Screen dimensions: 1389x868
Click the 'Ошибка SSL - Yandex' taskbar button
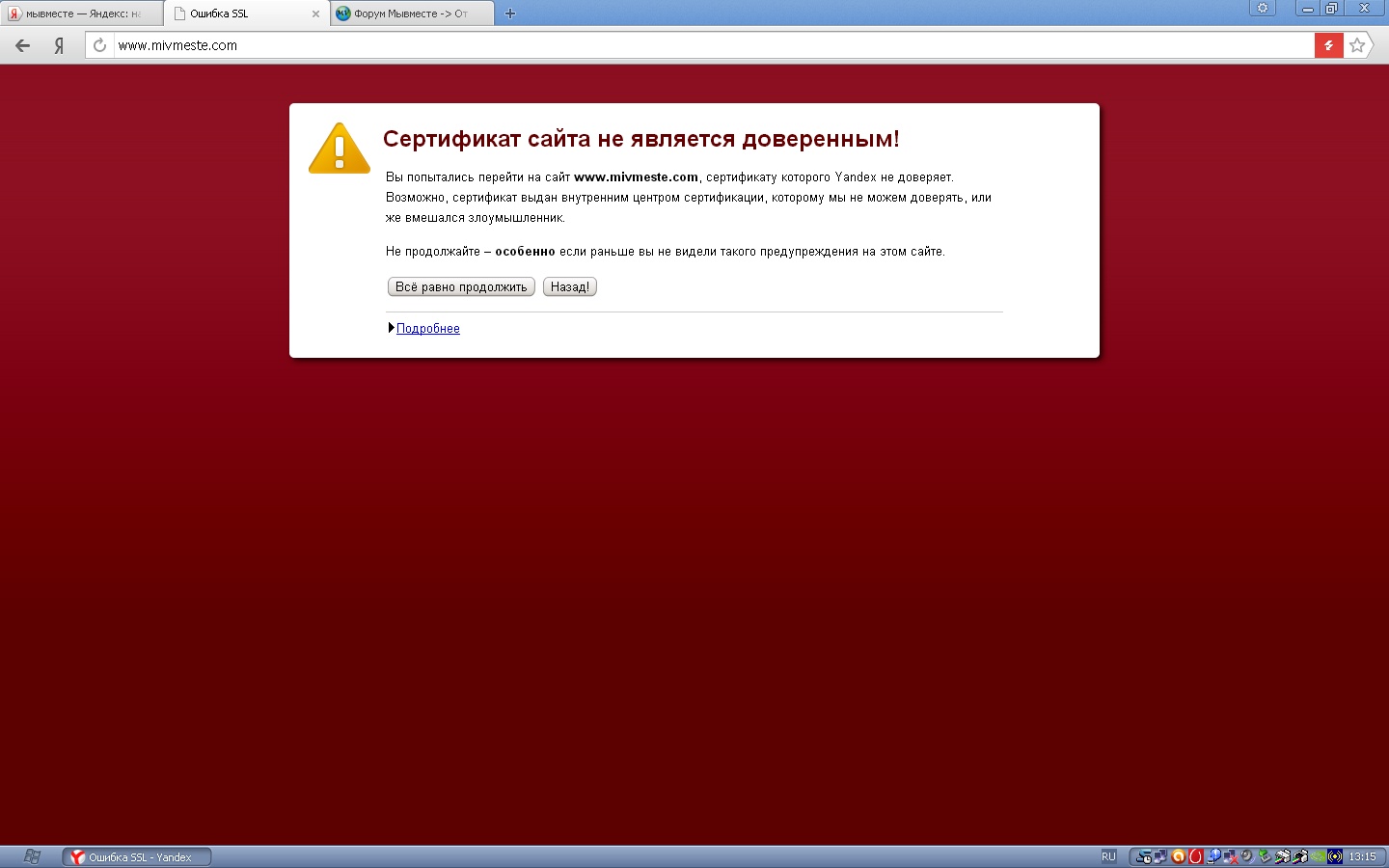tap(137, 856)
